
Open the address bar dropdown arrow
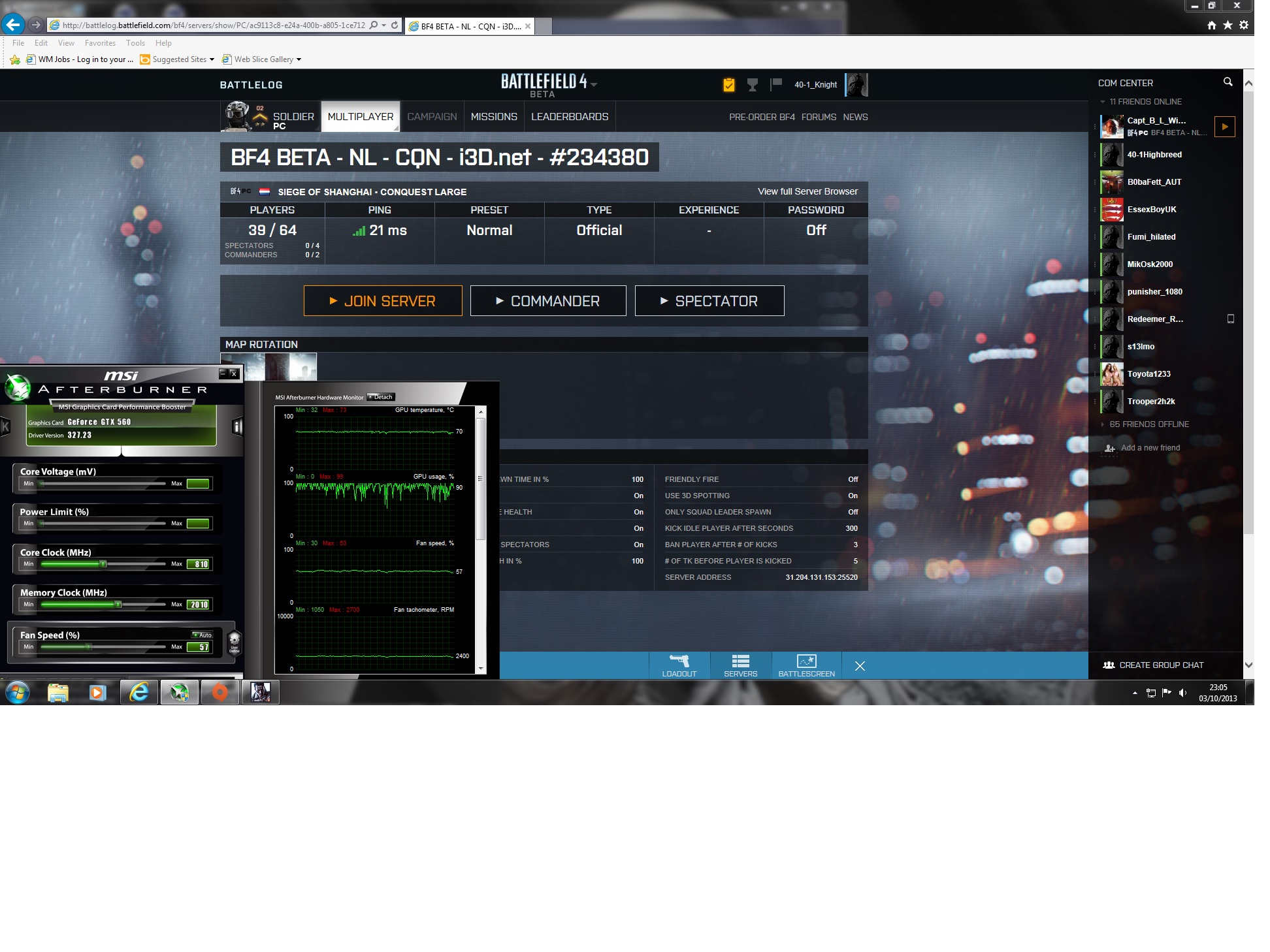click(x=384, y=25)
